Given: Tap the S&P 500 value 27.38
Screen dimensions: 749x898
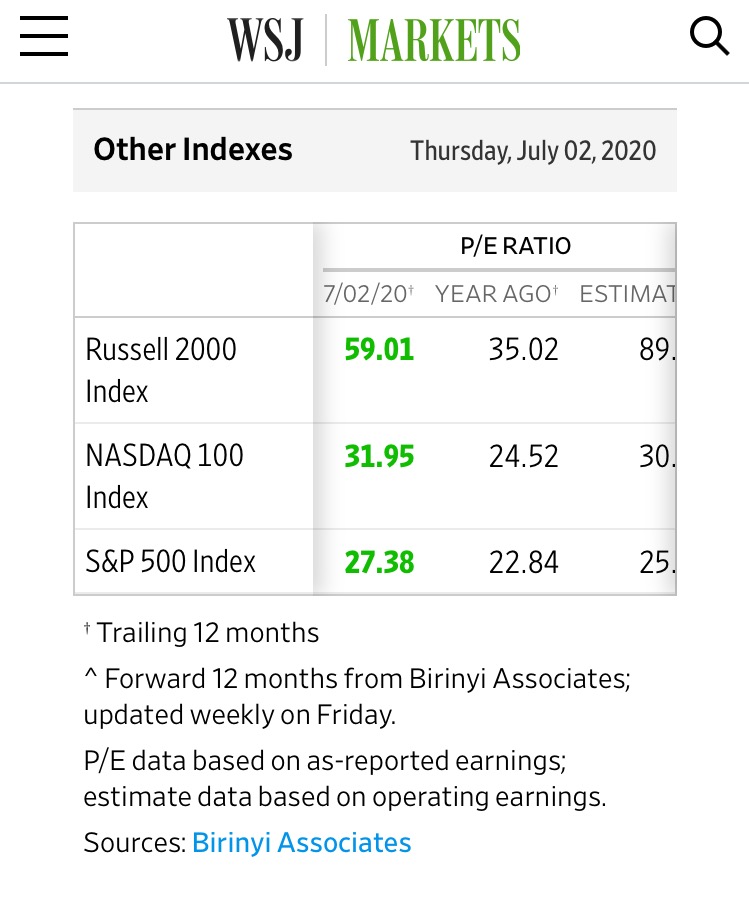Looking at the screenshot, I should [379, 562].
